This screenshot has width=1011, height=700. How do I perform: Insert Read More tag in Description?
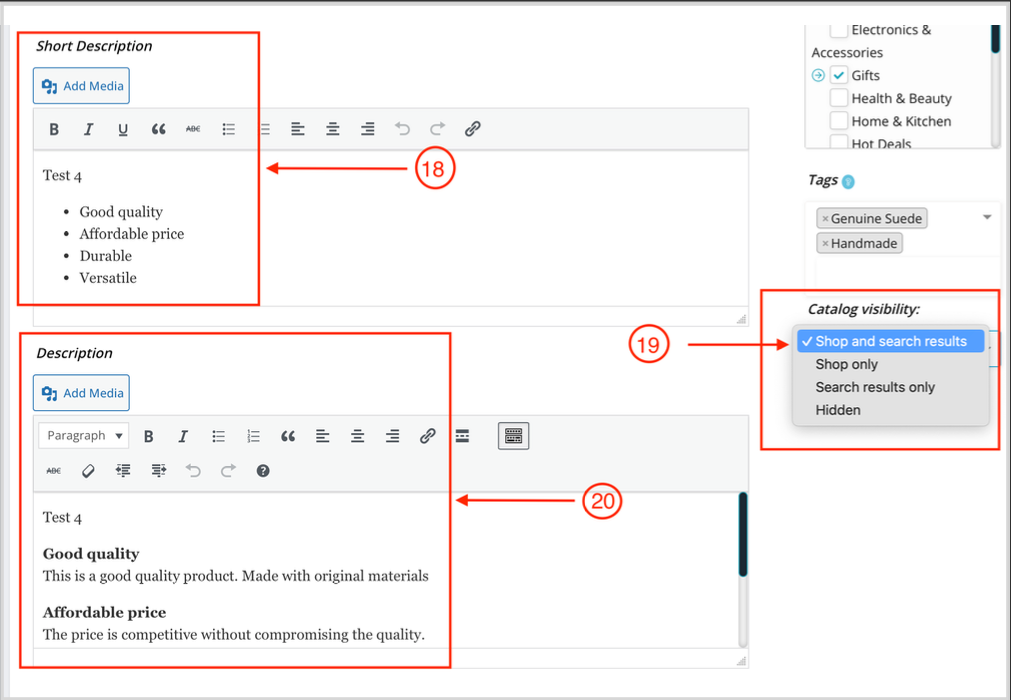[x=462, y=436]
